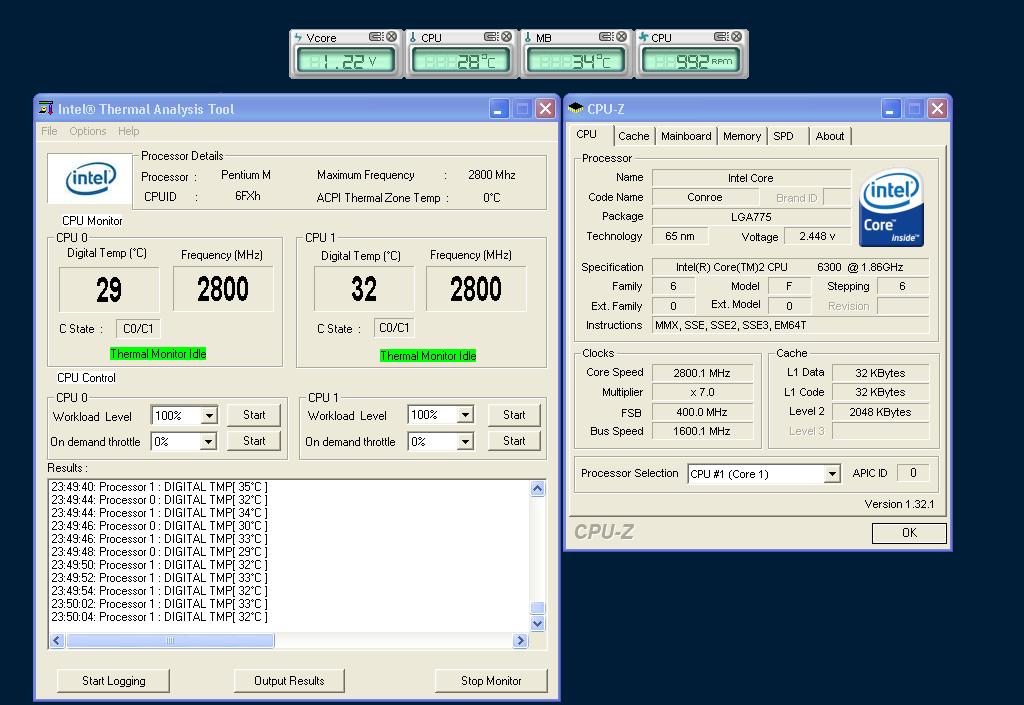The width and height of the screenshot is (1024, 705).
Task: Click Results horizontal scroll right arrow
Action: [520, 640]
